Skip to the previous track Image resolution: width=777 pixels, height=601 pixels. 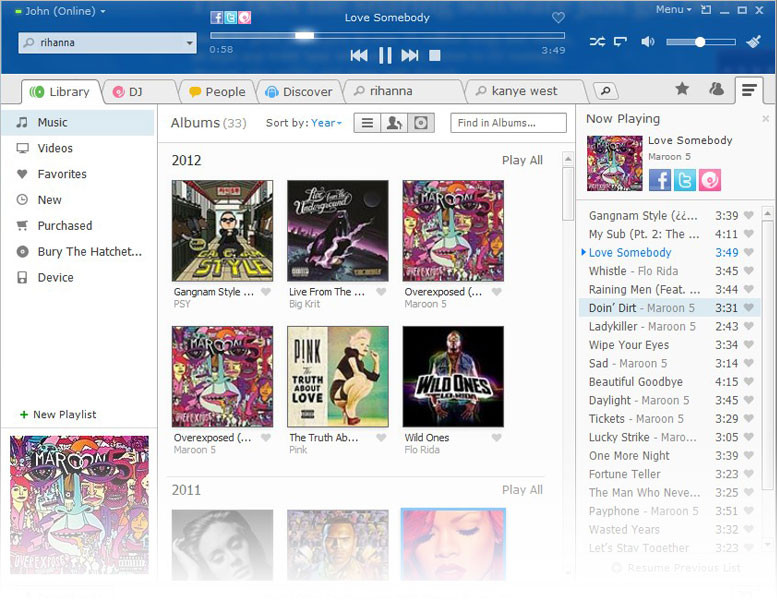click(359, 55)
